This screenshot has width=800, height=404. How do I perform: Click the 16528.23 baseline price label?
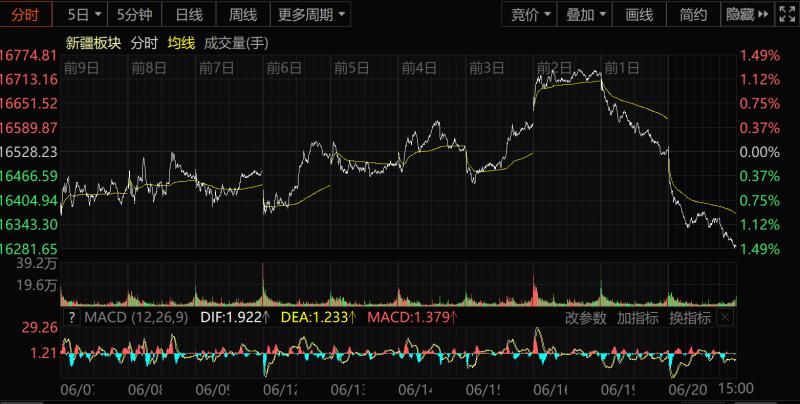point(29,152)
